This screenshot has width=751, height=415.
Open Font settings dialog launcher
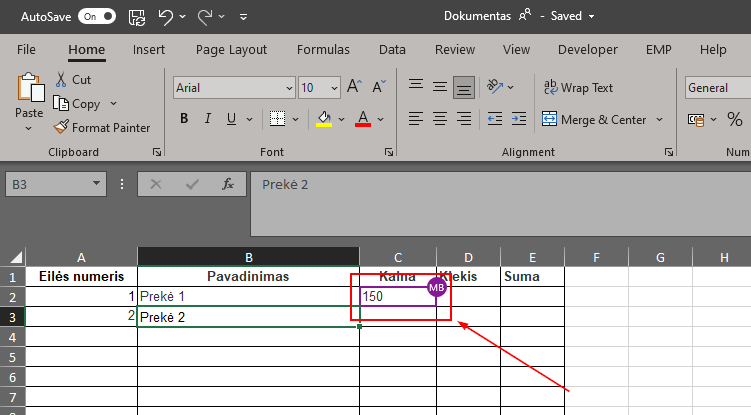389,152
